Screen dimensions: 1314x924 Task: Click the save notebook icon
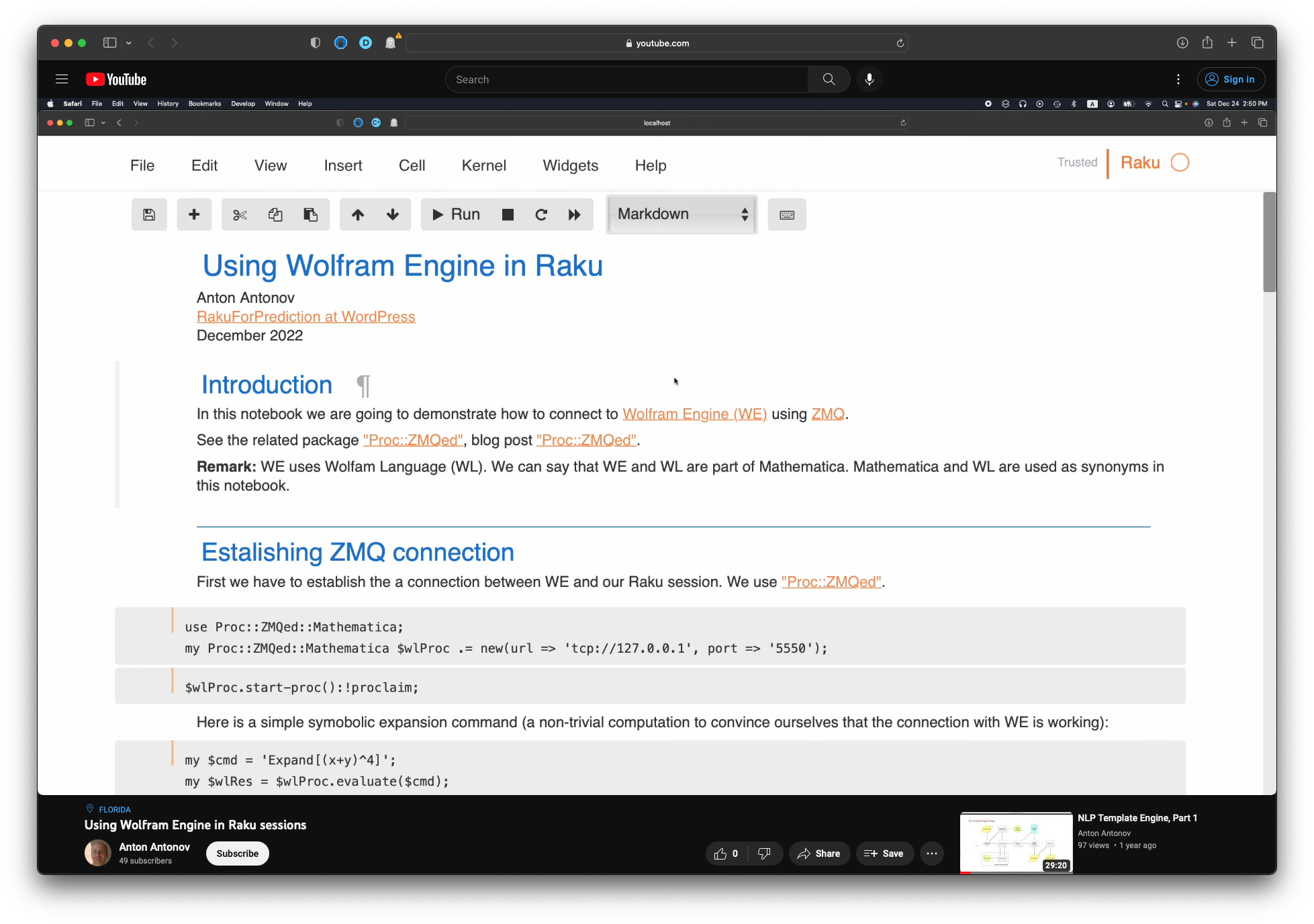(x=149, y=214)
